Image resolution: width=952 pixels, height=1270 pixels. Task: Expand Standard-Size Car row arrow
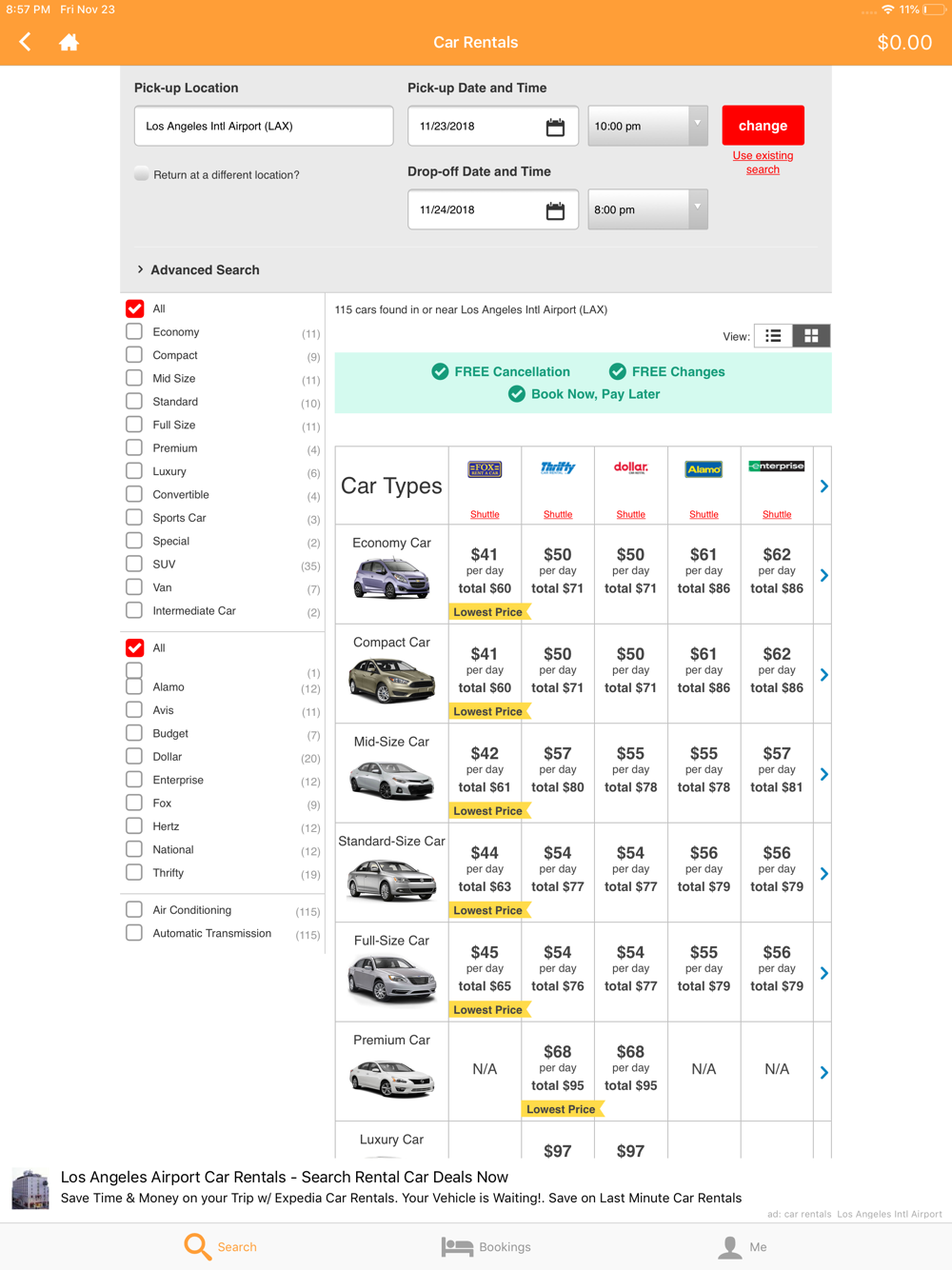pyautogui.click(x=823, y=874)
